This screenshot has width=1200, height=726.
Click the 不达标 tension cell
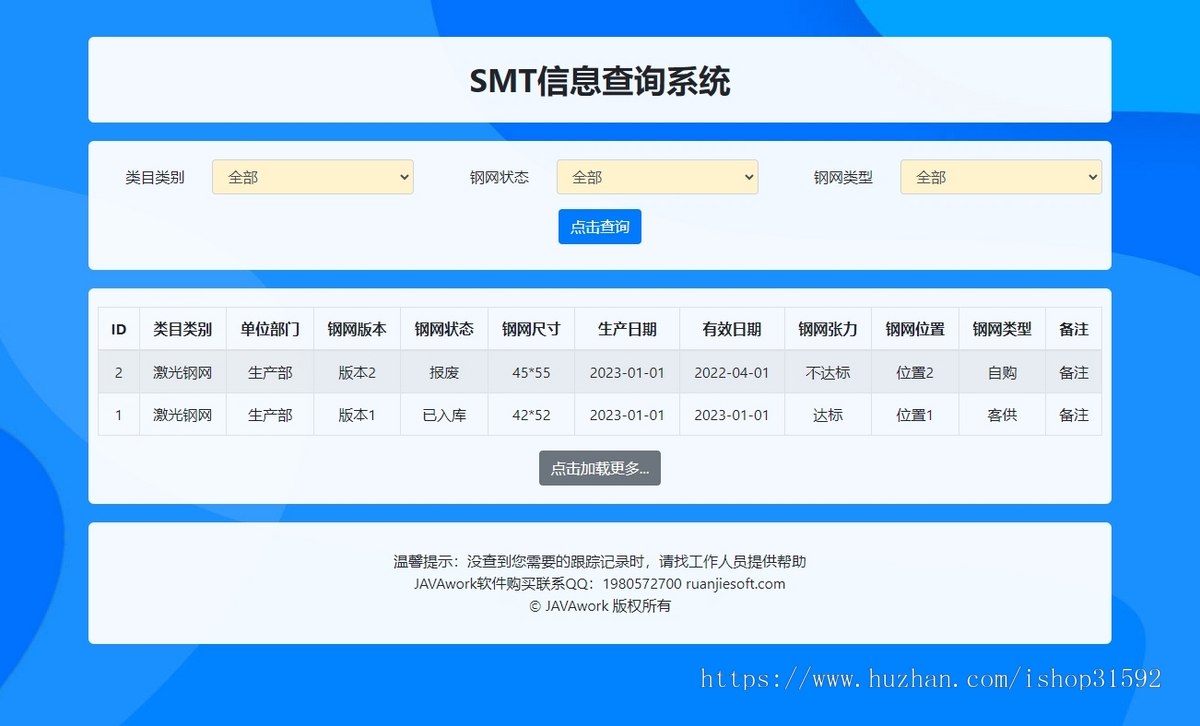pyautogui.click(x=828, y=372)
